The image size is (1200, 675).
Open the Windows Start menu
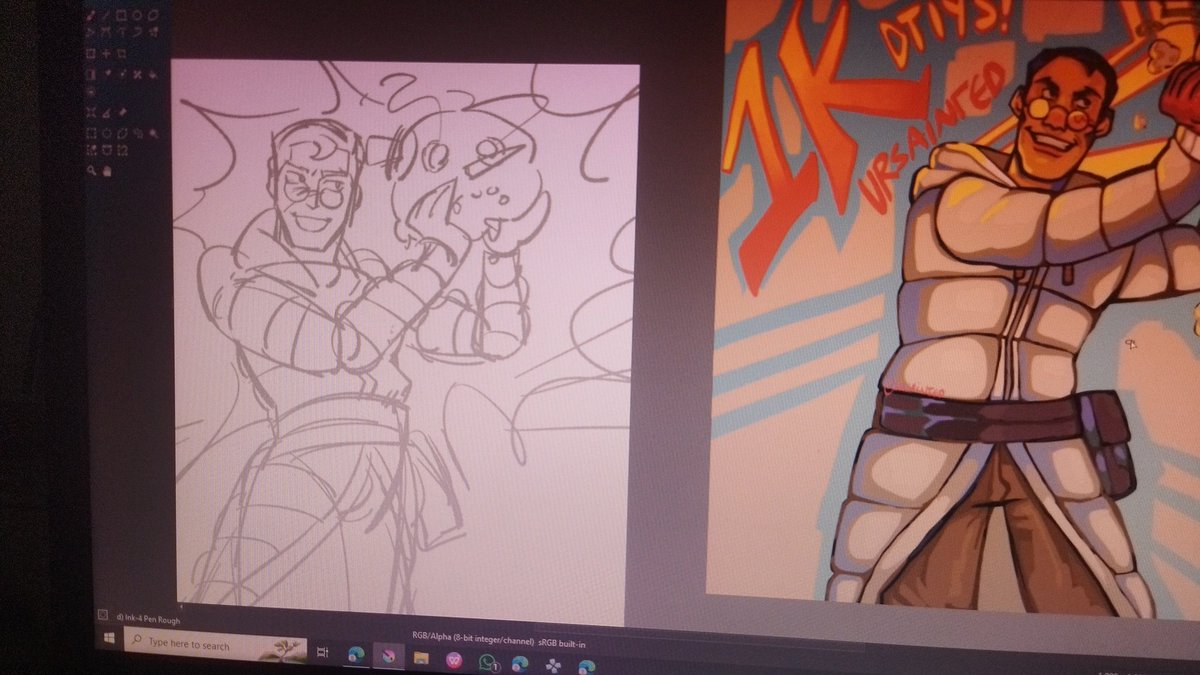[x=109, y=638]
